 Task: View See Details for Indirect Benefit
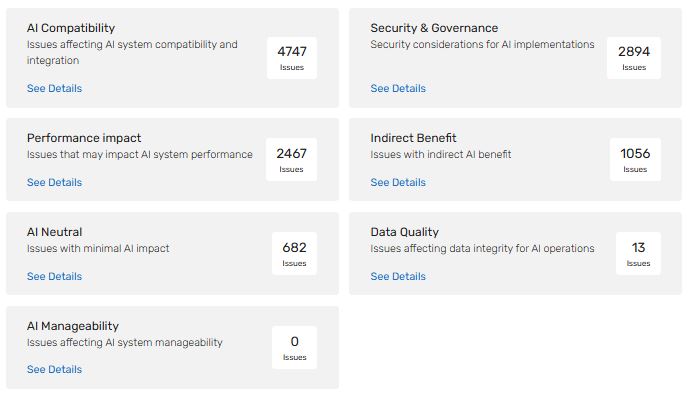(x=398, y=183)
